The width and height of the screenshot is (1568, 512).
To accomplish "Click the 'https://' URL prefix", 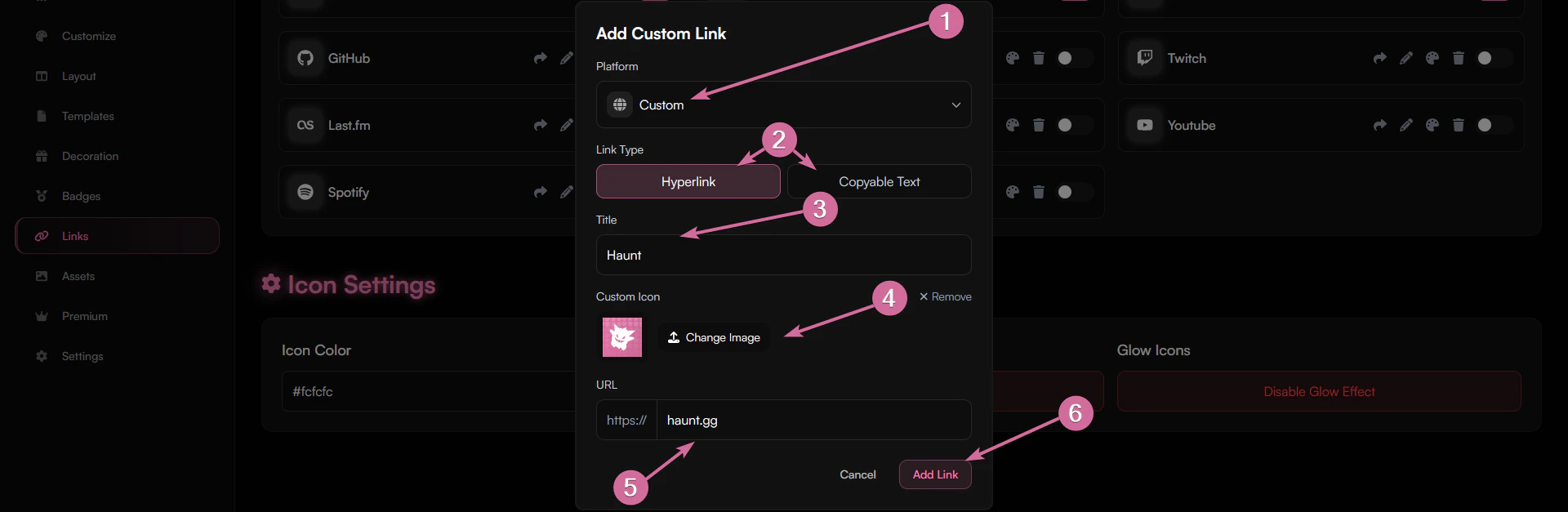I will 626,420.
